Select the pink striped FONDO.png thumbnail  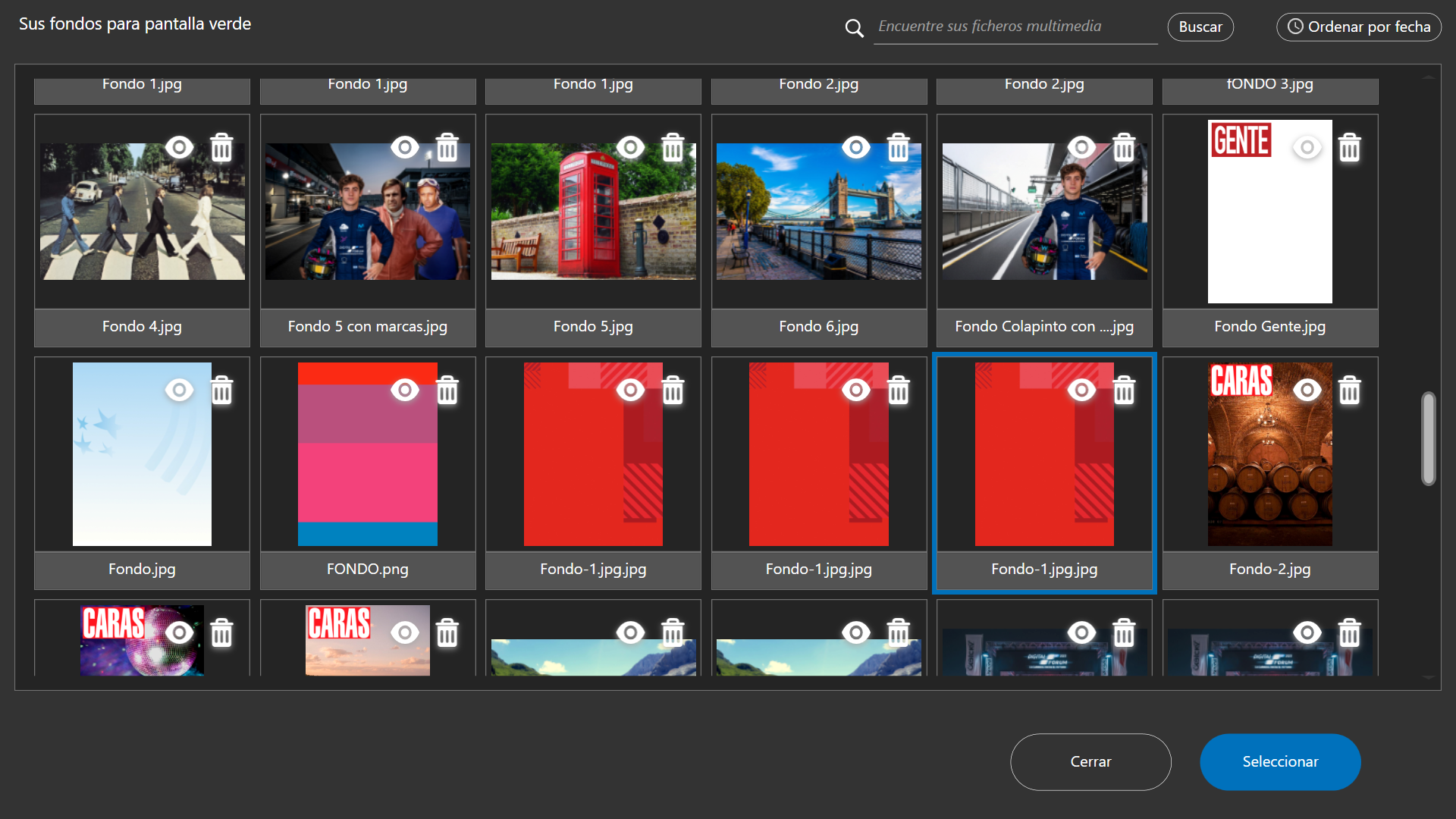pos(368,454)
